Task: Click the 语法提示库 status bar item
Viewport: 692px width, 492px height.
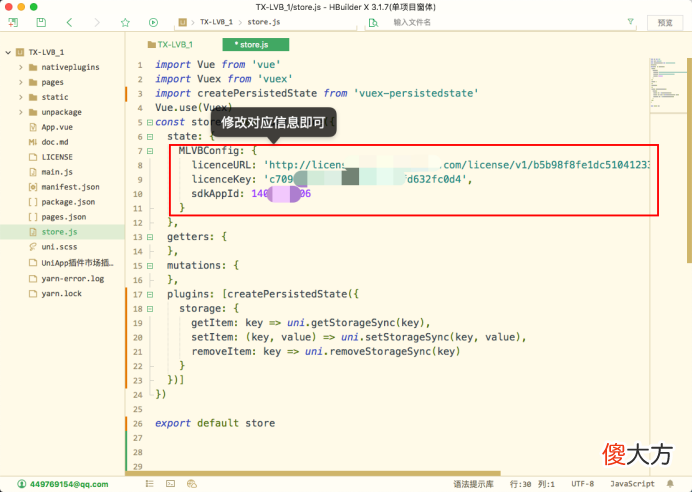Action: click(473, 484)
